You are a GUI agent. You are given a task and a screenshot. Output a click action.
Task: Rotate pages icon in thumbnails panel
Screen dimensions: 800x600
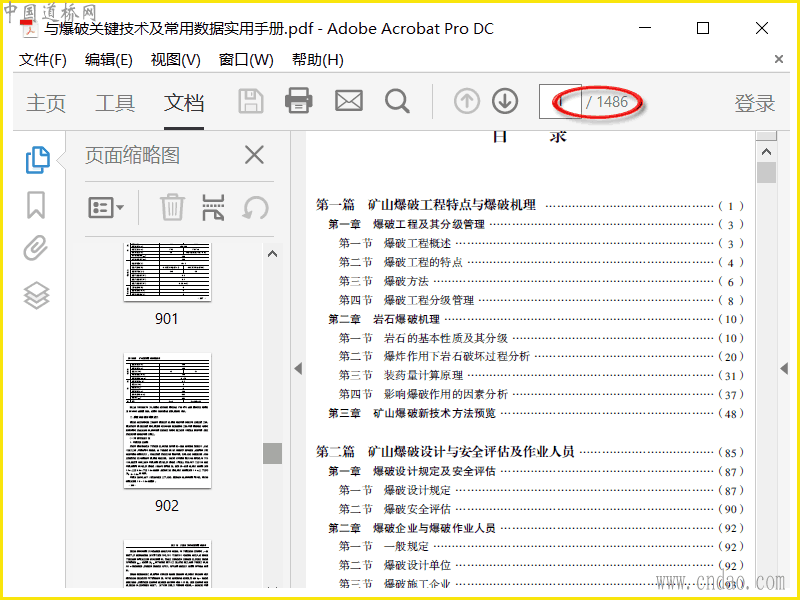click(255, 208)
